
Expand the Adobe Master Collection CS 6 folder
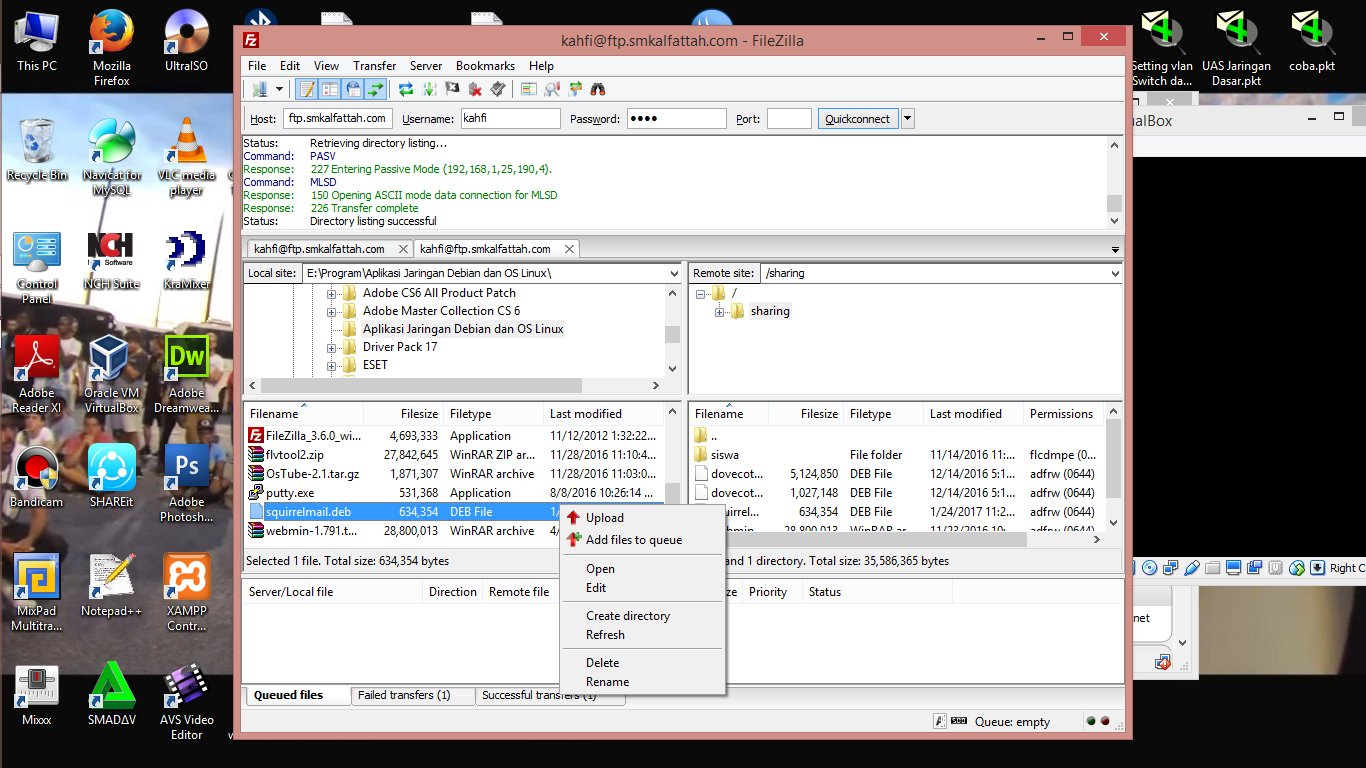(x=332, y=312)
